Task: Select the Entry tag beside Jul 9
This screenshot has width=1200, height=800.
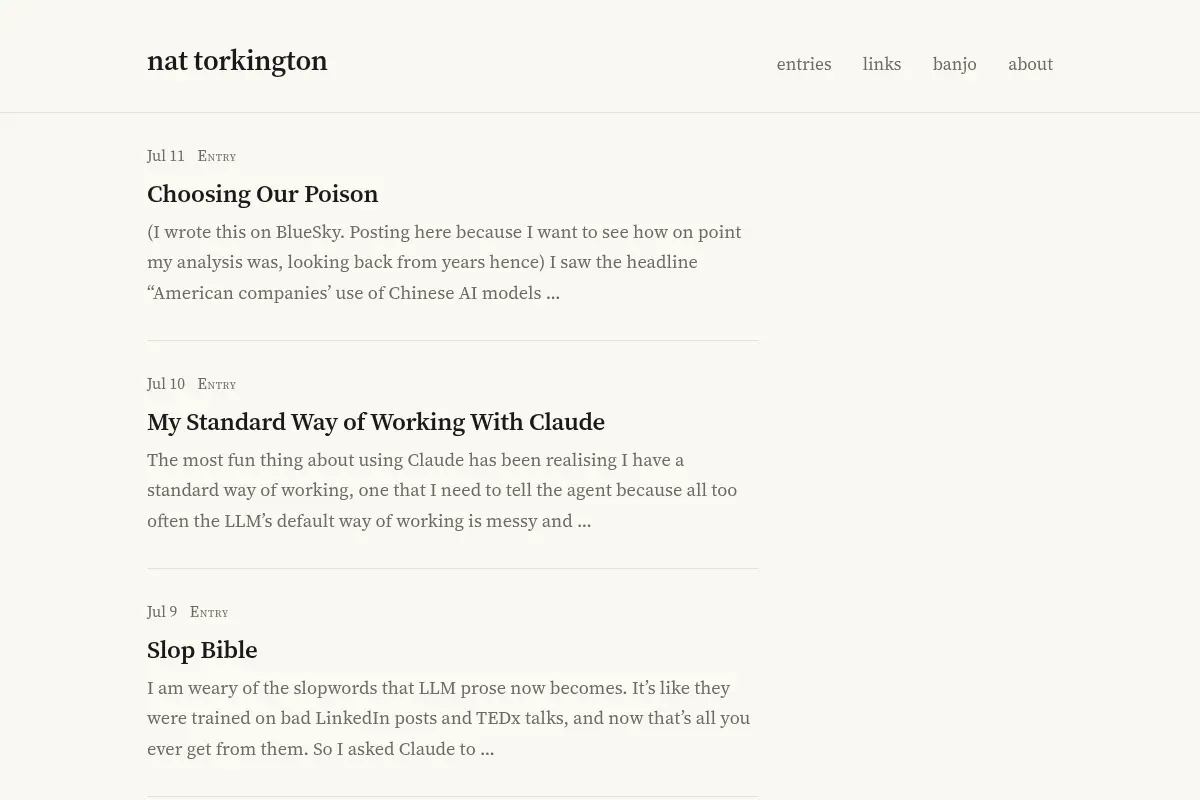Action: [x=209, y=612]
